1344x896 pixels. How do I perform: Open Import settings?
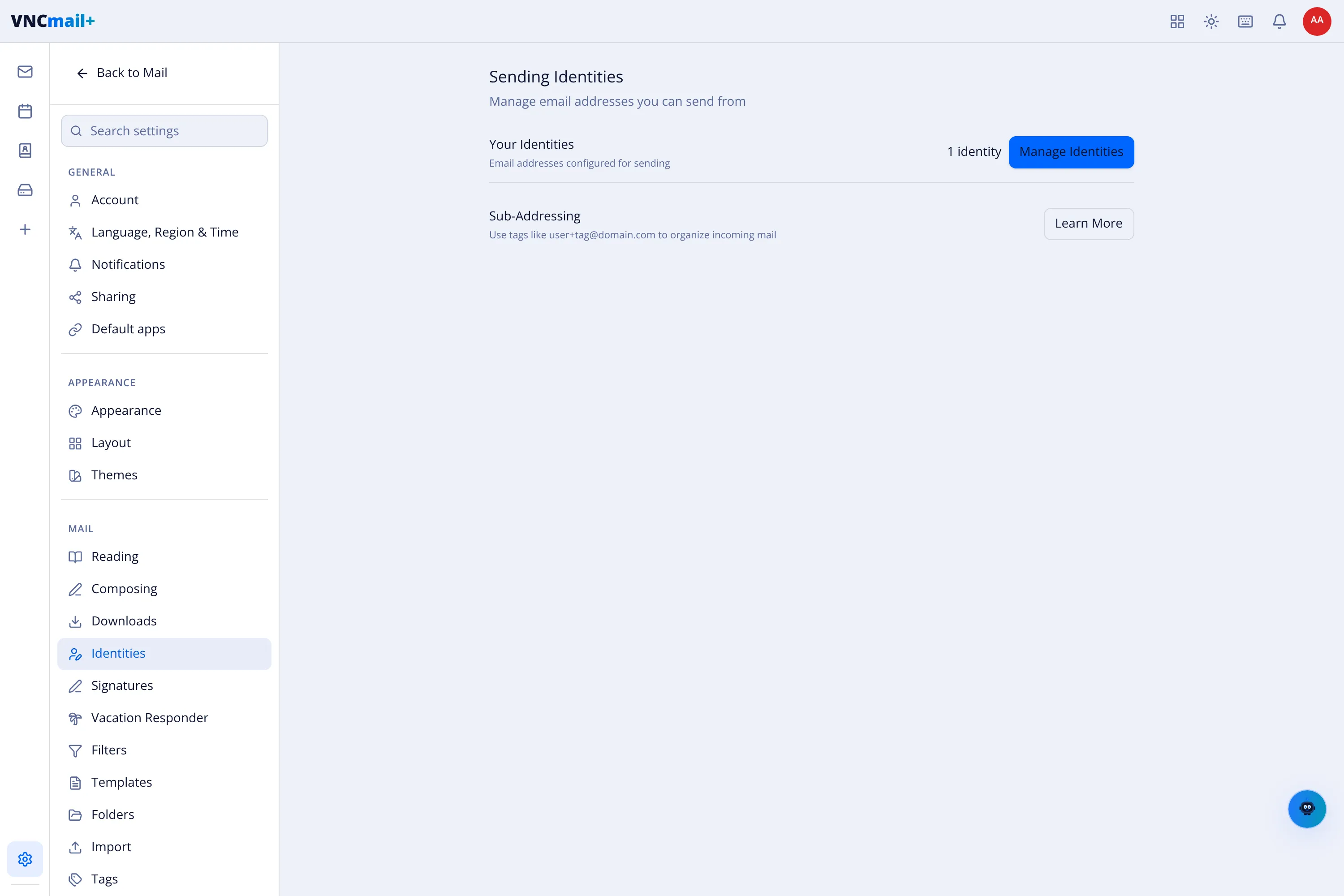pyautogui.click(x=164, y=847)
